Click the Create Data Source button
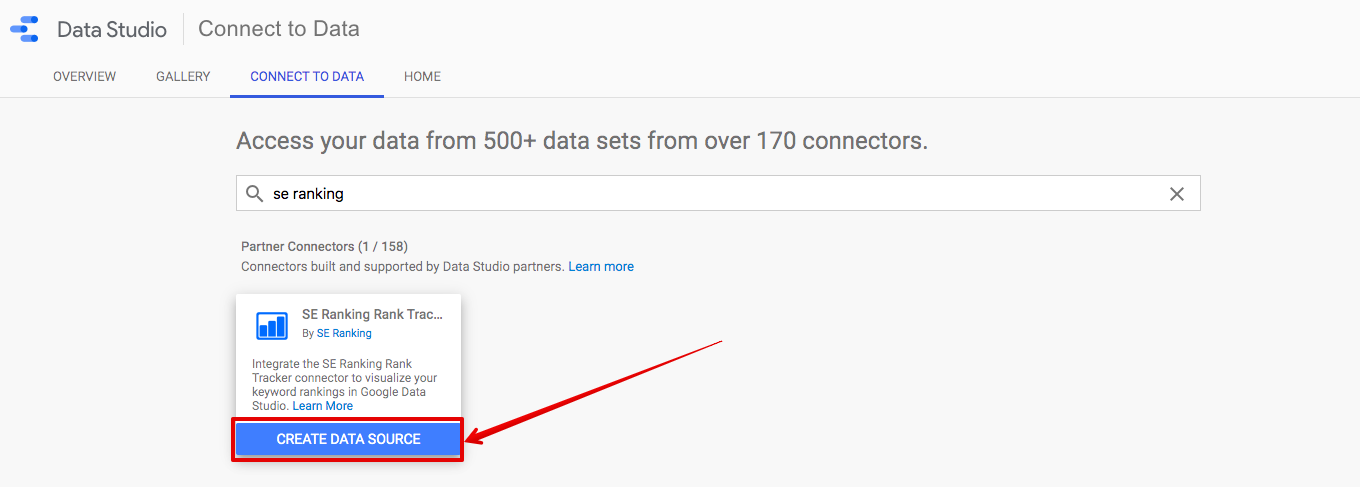The image size is (1360, 487). coord(348,439)
